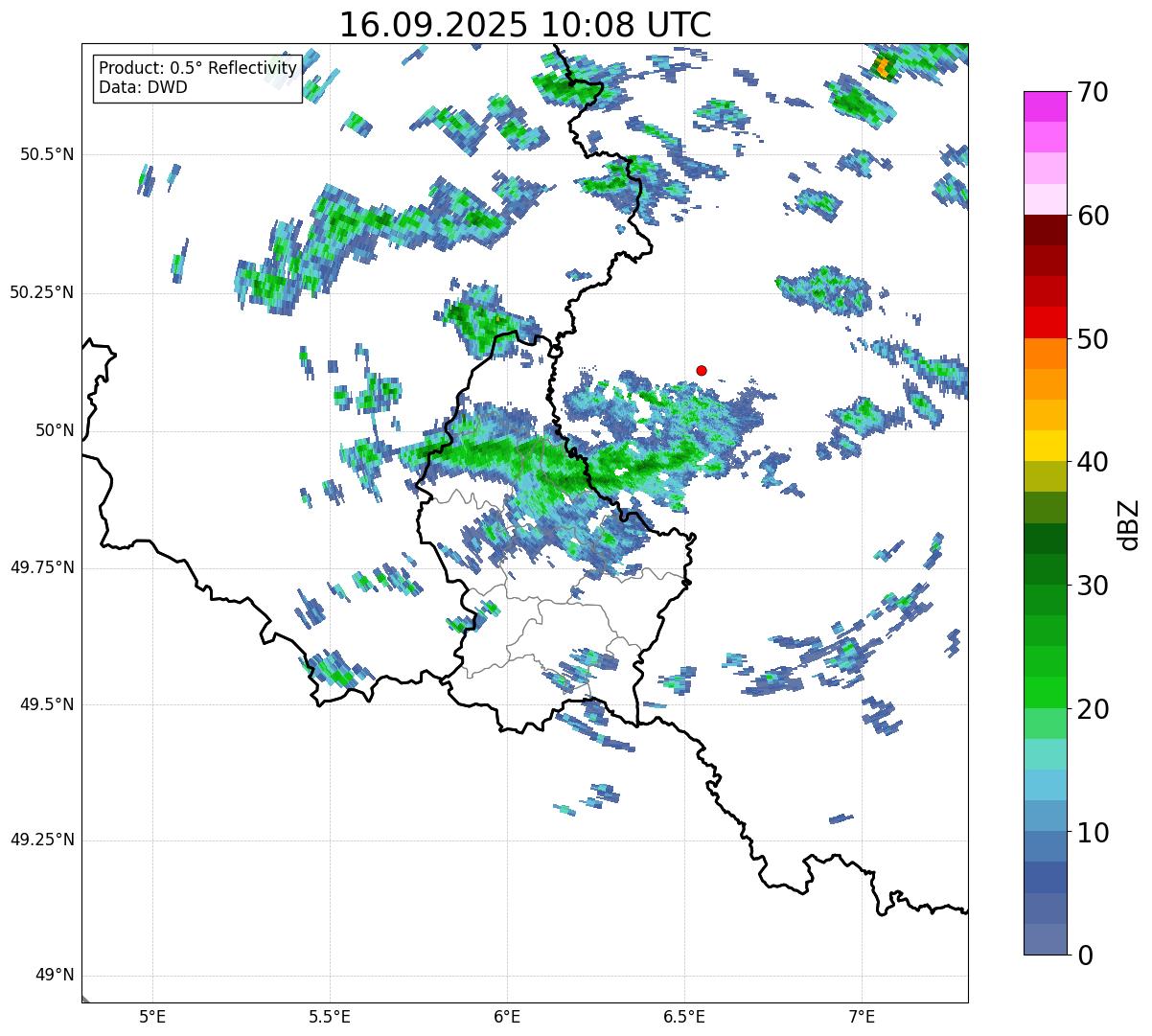Click the latitude label 49.5°N

click(47, 704)
